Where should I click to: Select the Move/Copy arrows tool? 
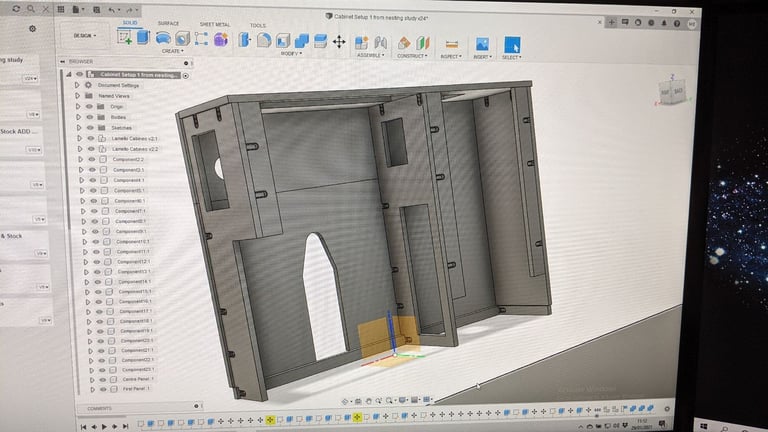pos(339,42)
